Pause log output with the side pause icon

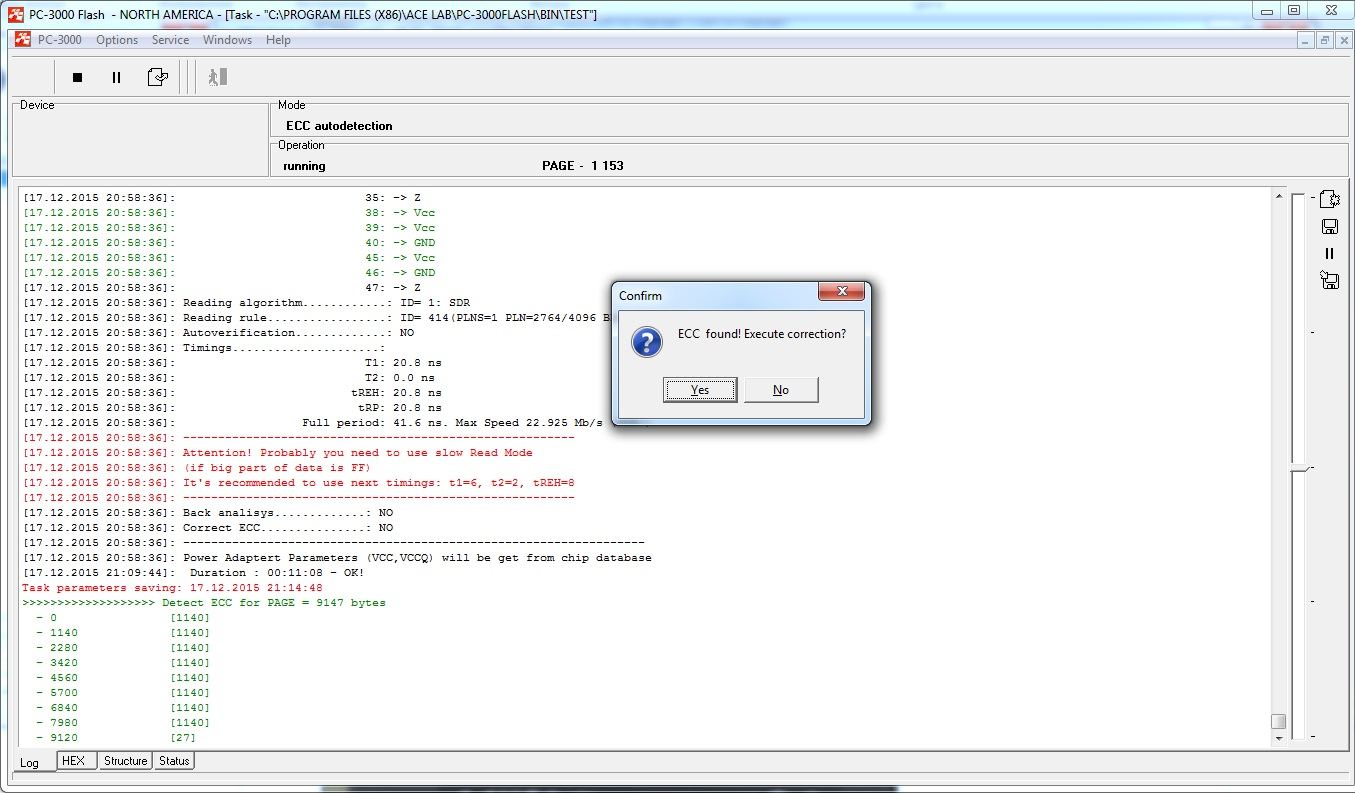click(x=1329, y=254)
